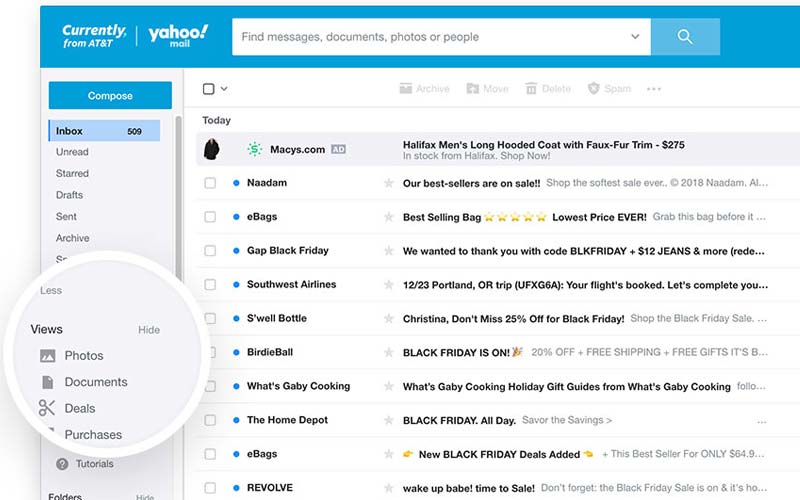
Task: Hide the Views section
Action: click(x=149, y=330)
